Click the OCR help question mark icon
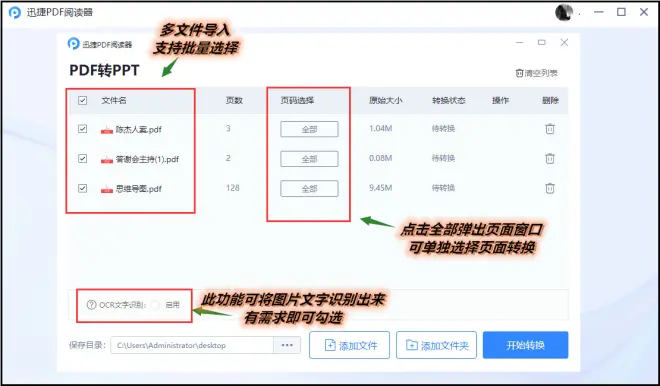Screen dimensions: 660x386 tap(91, 305)
